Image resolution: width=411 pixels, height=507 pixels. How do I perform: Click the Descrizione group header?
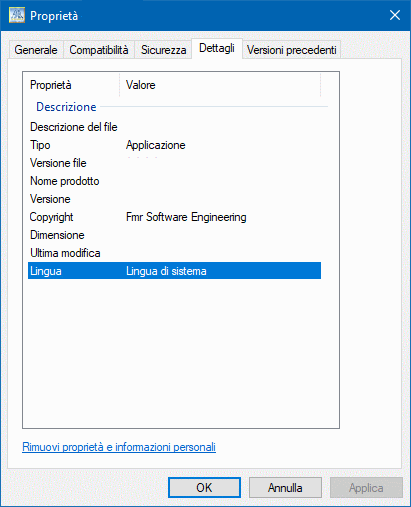pos(66,107)
